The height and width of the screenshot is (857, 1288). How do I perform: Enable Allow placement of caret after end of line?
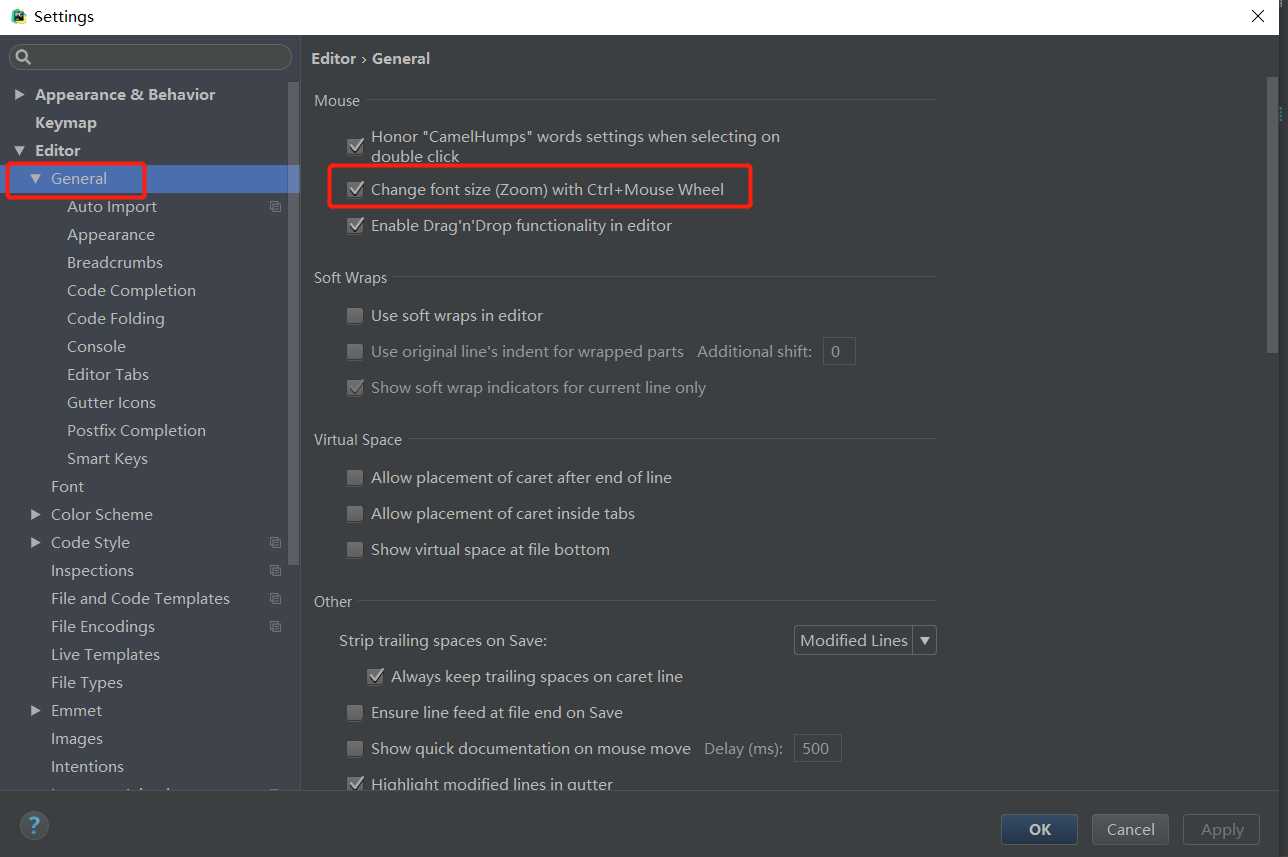click(x=355, y=478)
